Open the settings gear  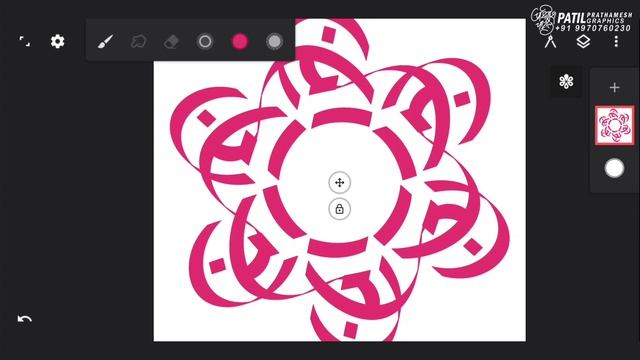pos(58,41)
